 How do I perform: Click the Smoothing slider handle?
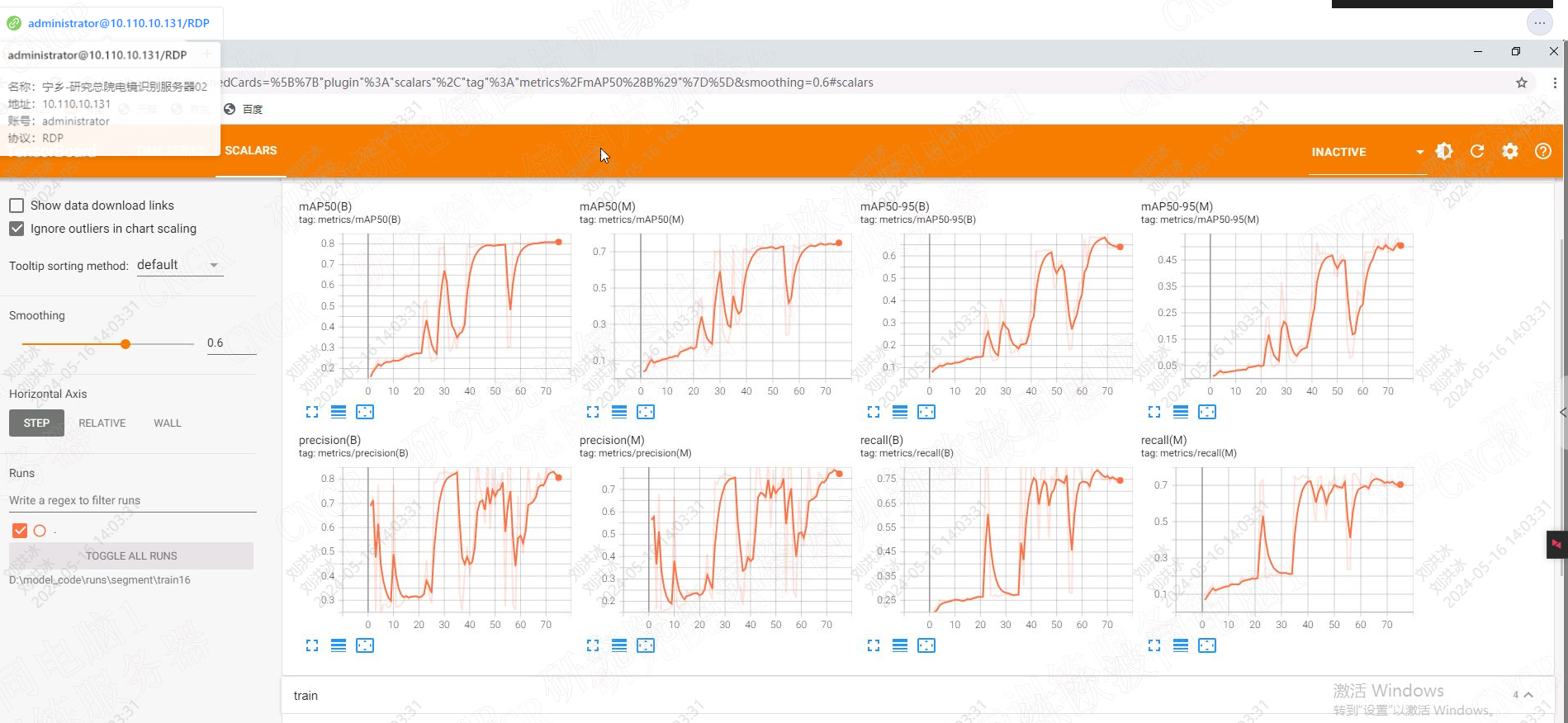click(126, 344)
